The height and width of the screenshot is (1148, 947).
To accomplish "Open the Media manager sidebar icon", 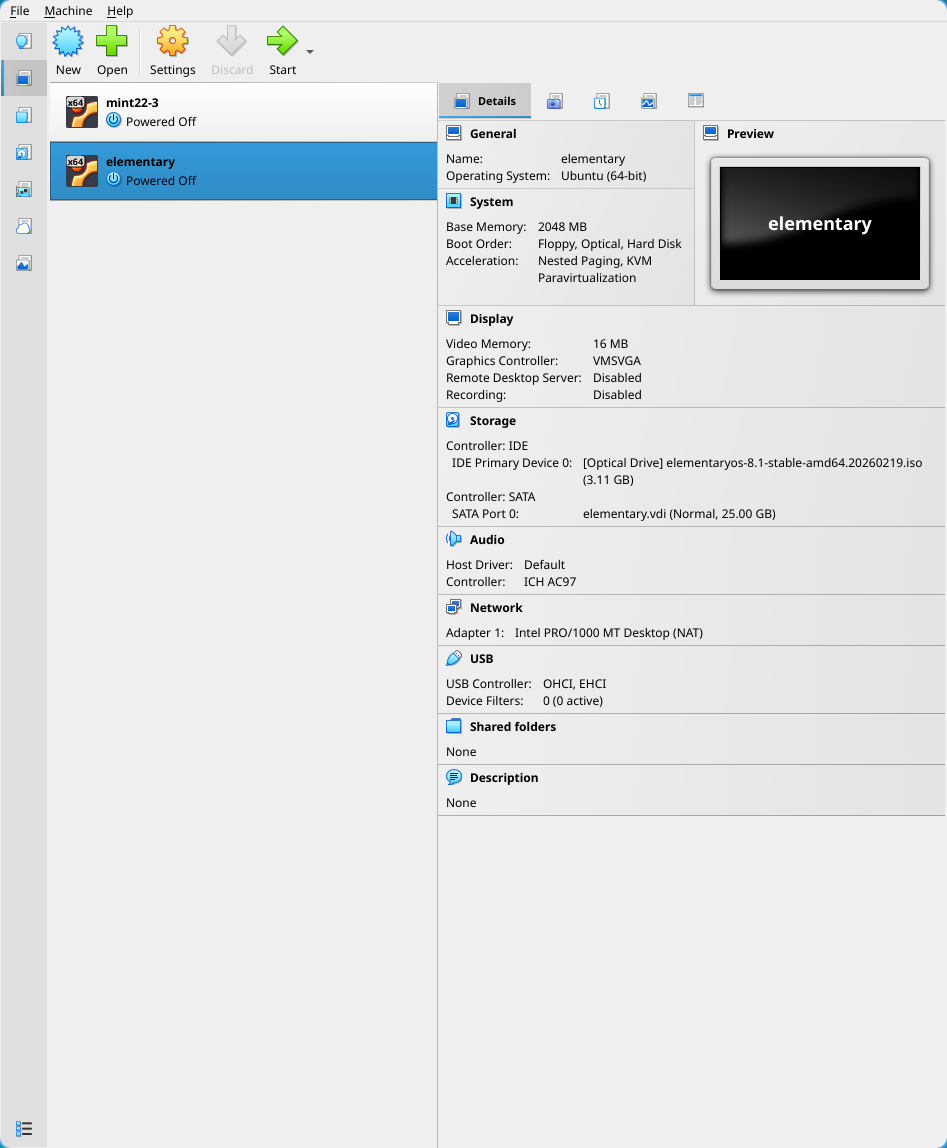I will 23,152.
